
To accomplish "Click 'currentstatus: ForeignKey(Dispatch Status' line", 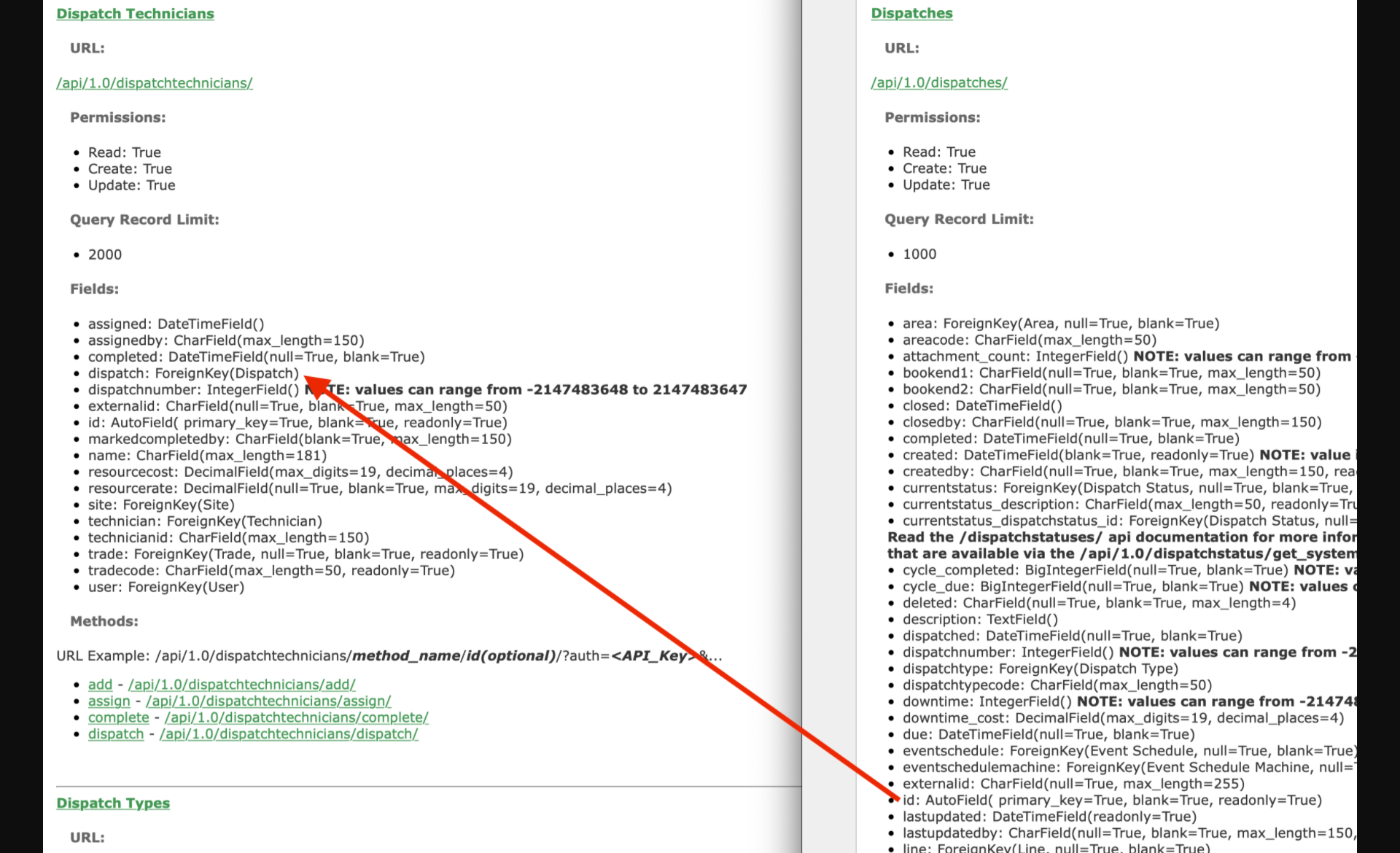I will click(x=1129, y=488).
